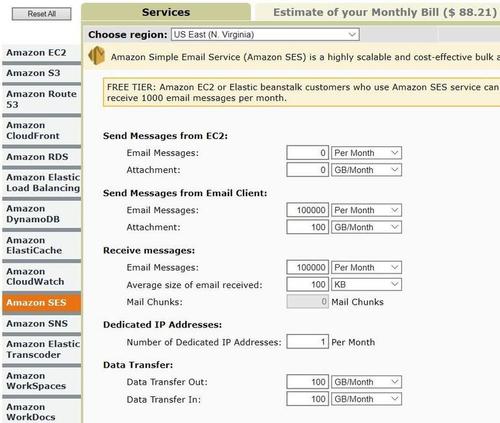
Task: Open Data Transfer In GB/Month dropdown
Action: point(366,399)
